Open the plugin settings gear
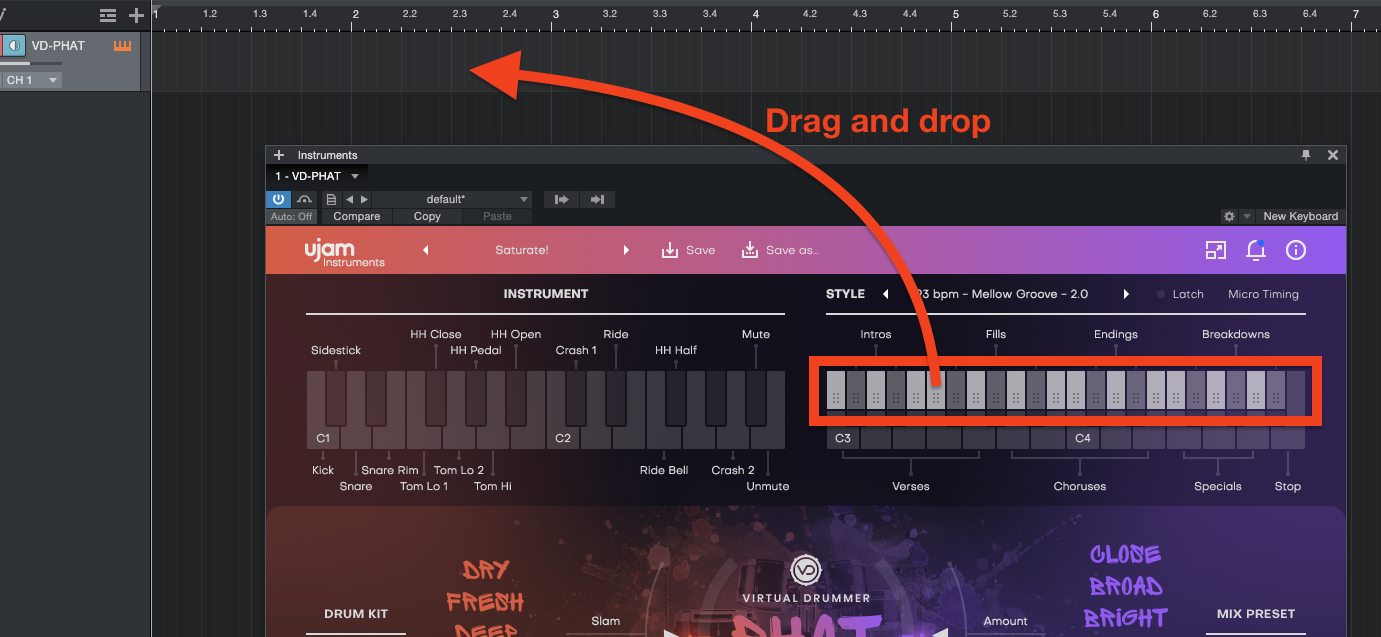 point(1229,216)
